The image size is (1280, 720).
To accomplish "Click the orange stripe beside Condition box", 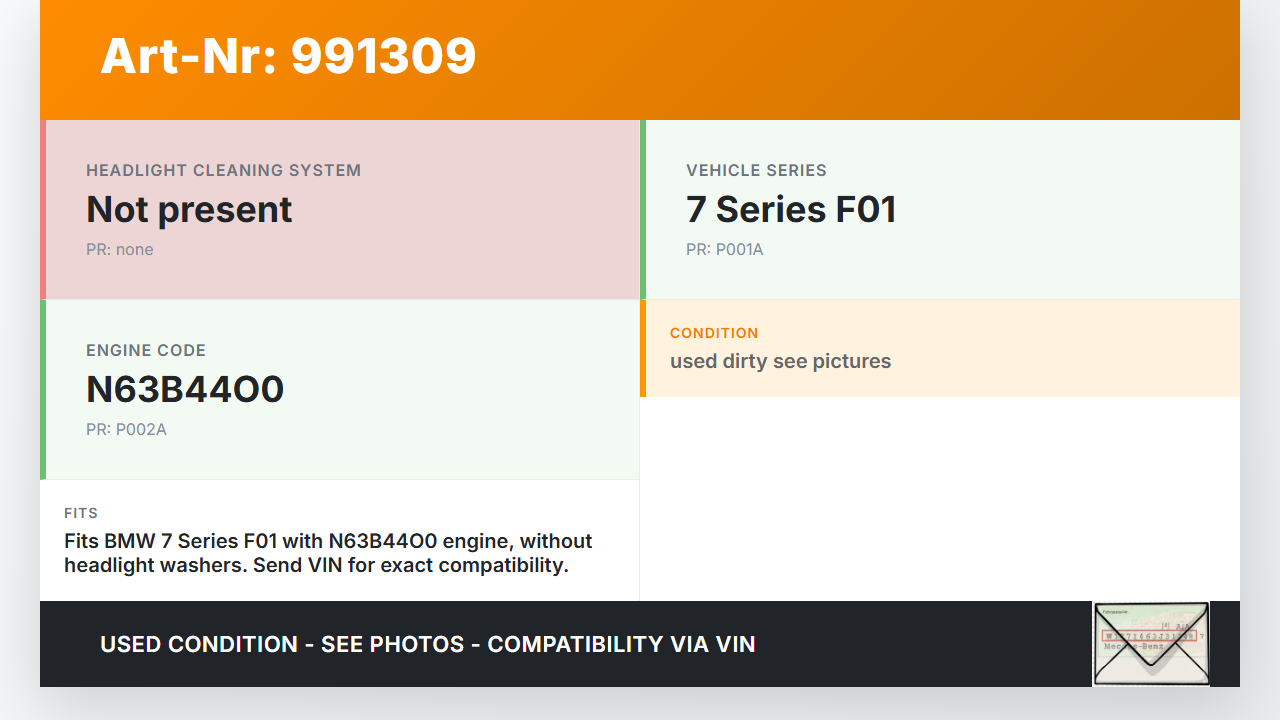I will (x=643, y=348).
